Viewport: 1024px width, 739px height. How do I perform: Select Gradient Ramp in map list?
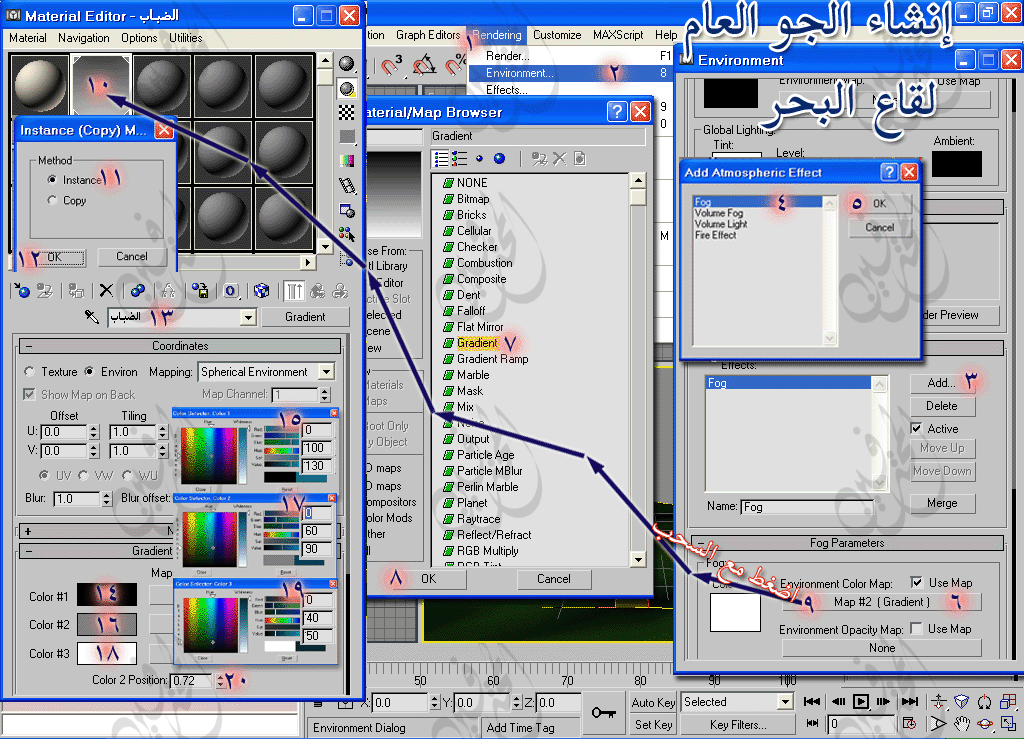tap(492, 359)
